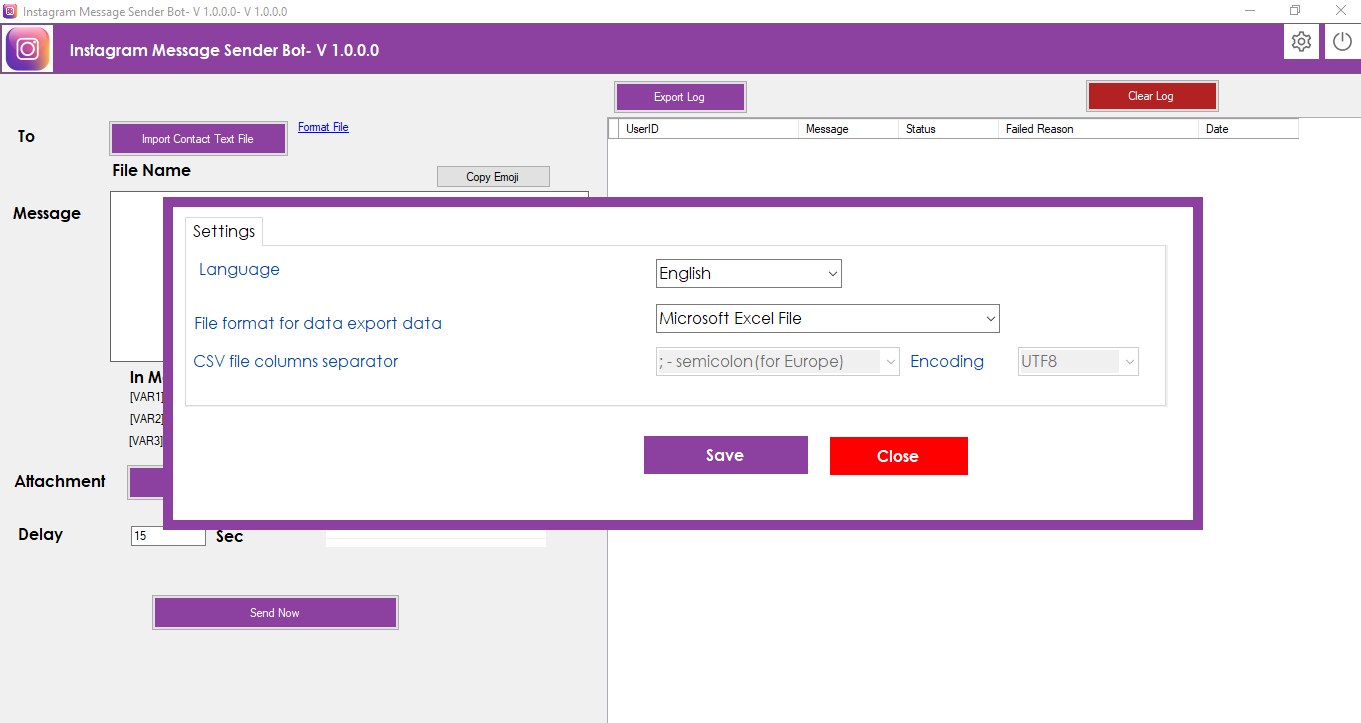Click Import Contact Text File button

[198, 139]
